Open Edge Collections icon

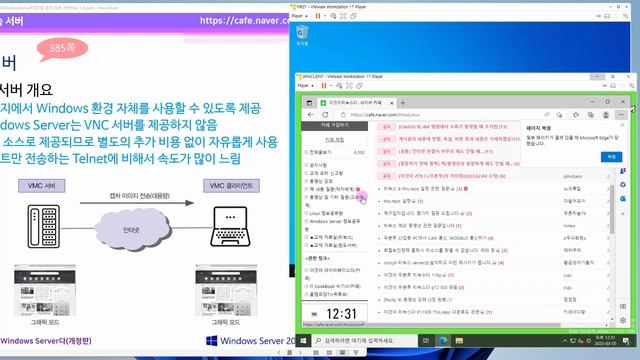[591, 115]
